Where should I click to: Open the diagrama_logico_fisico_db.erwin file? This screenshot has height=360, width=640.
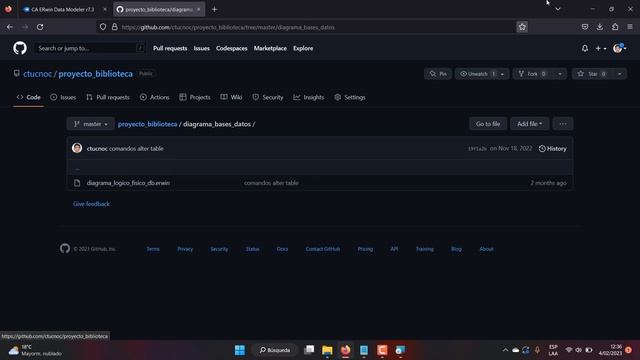pos(128,183)
